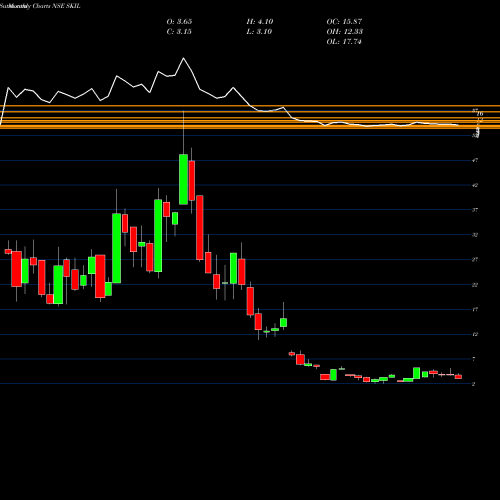This screenshot has height=500, width=500.
Task: Click the high price "H: 4.10"
Action: point(260,22)
